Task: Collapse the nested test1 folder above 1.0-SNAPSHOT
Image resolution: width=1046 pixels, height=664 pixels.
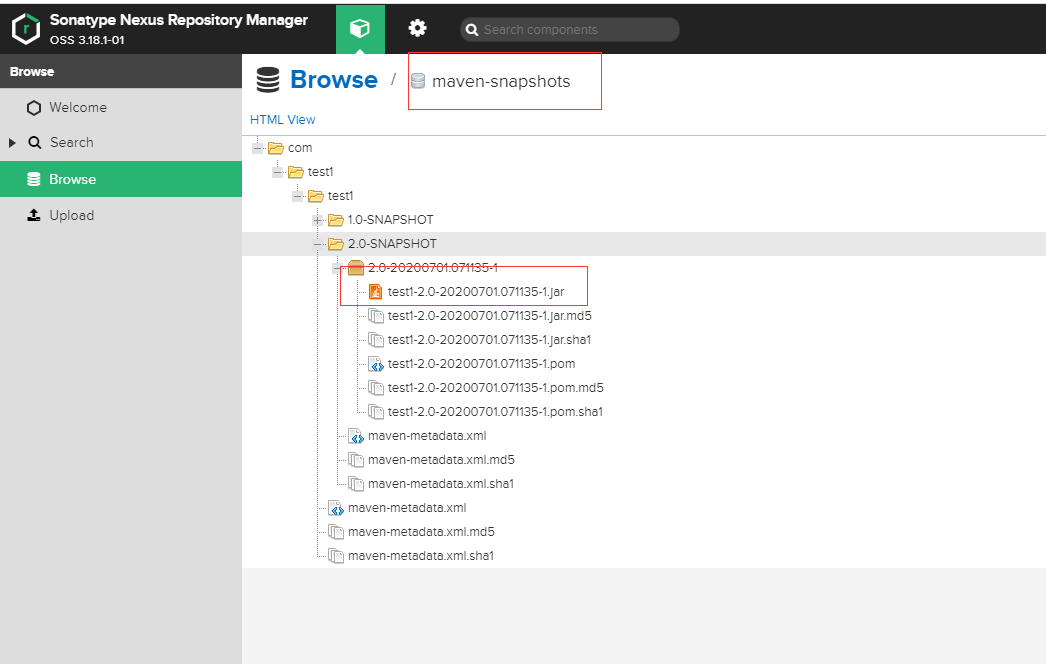Action: [298, 196]
